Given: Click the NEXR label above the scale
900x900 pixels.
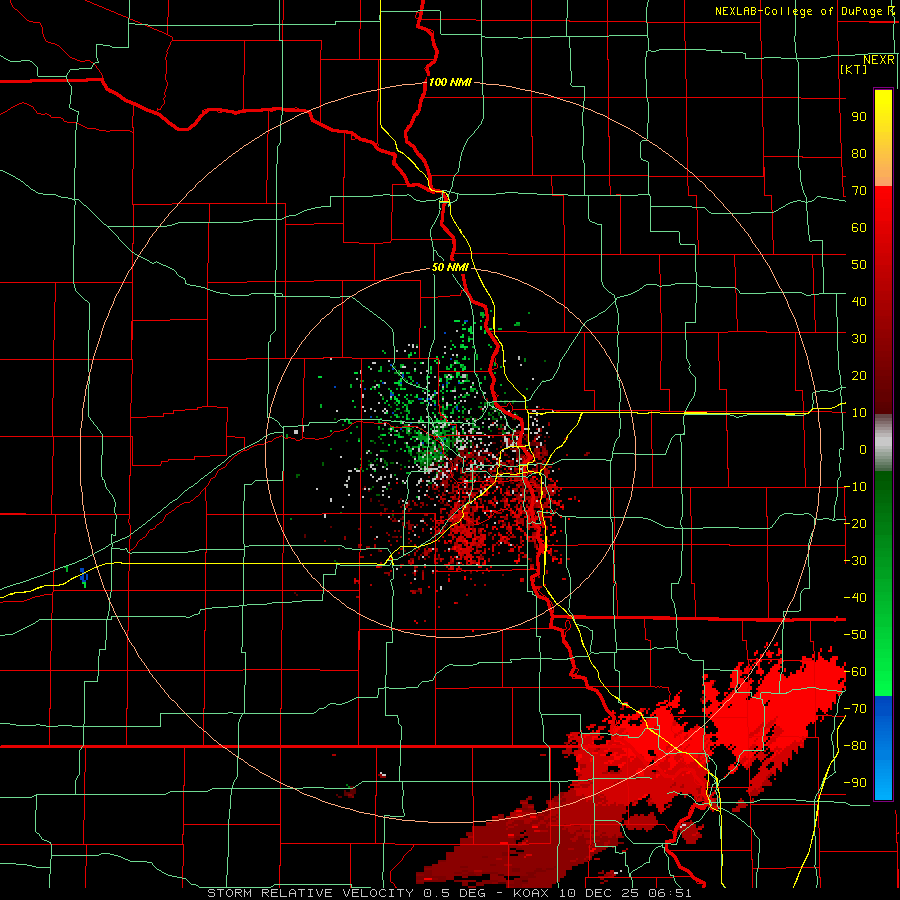Looking at the screenshot, I should click(879, 60).
